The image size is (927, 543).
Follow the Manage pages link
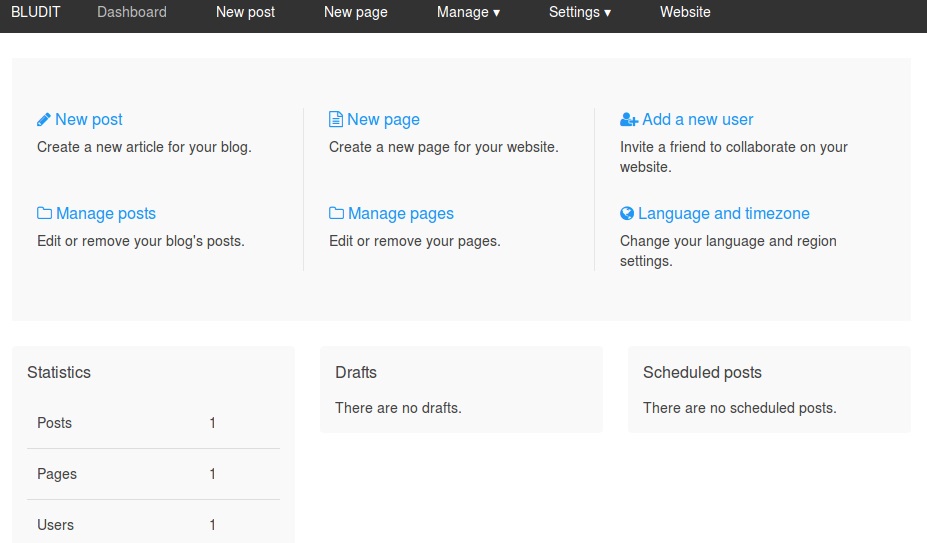401,214
